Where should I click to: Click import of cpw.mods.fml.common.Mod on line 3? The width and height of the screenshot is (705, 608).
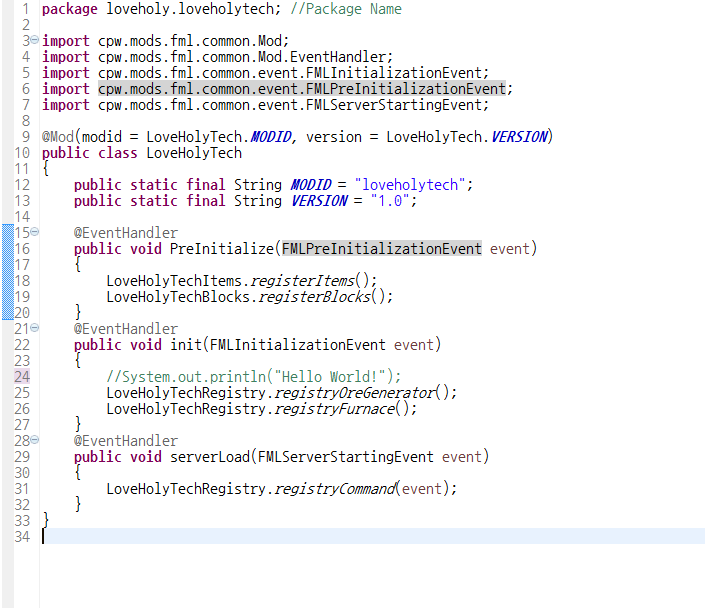tap(190, 41)
